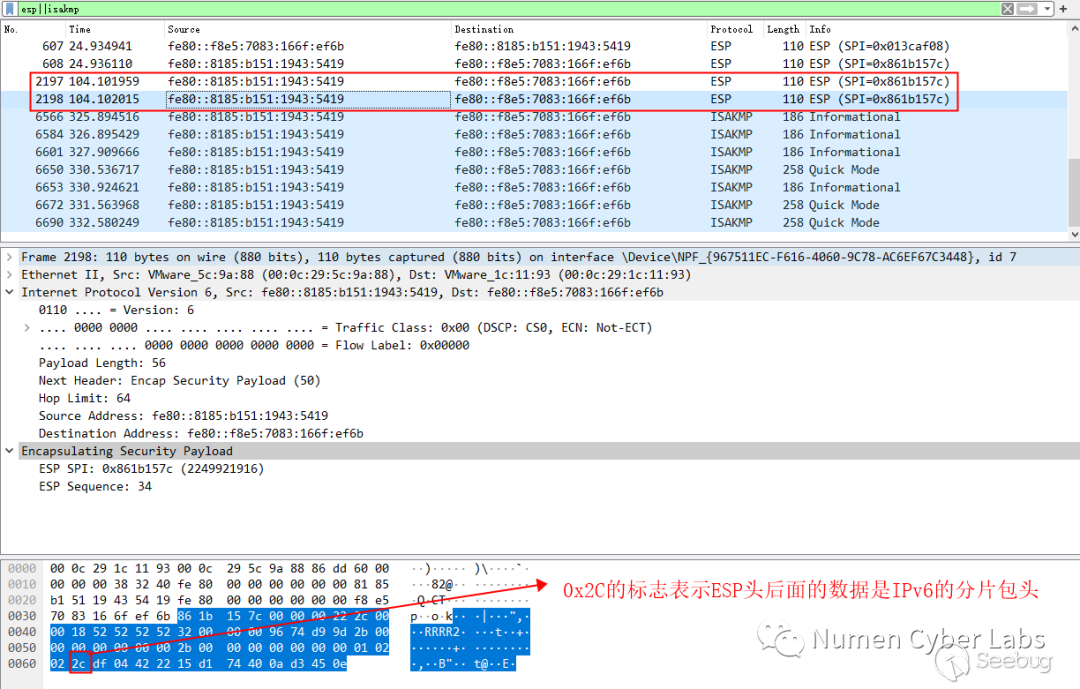
Task: Expand the Frame 2198 tree node
Action: tap(10, 258)
